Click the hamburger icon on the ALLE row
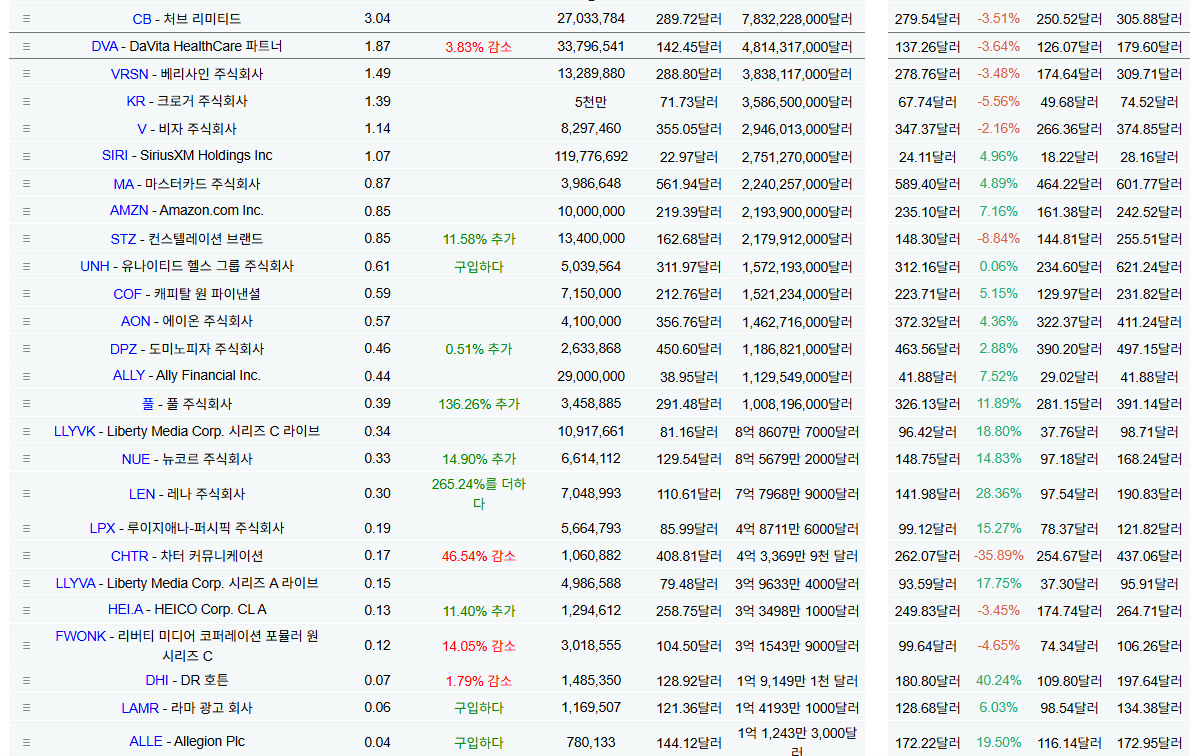Image resolution: width=1197 pixels, height=756 pixels. point(26,742)
